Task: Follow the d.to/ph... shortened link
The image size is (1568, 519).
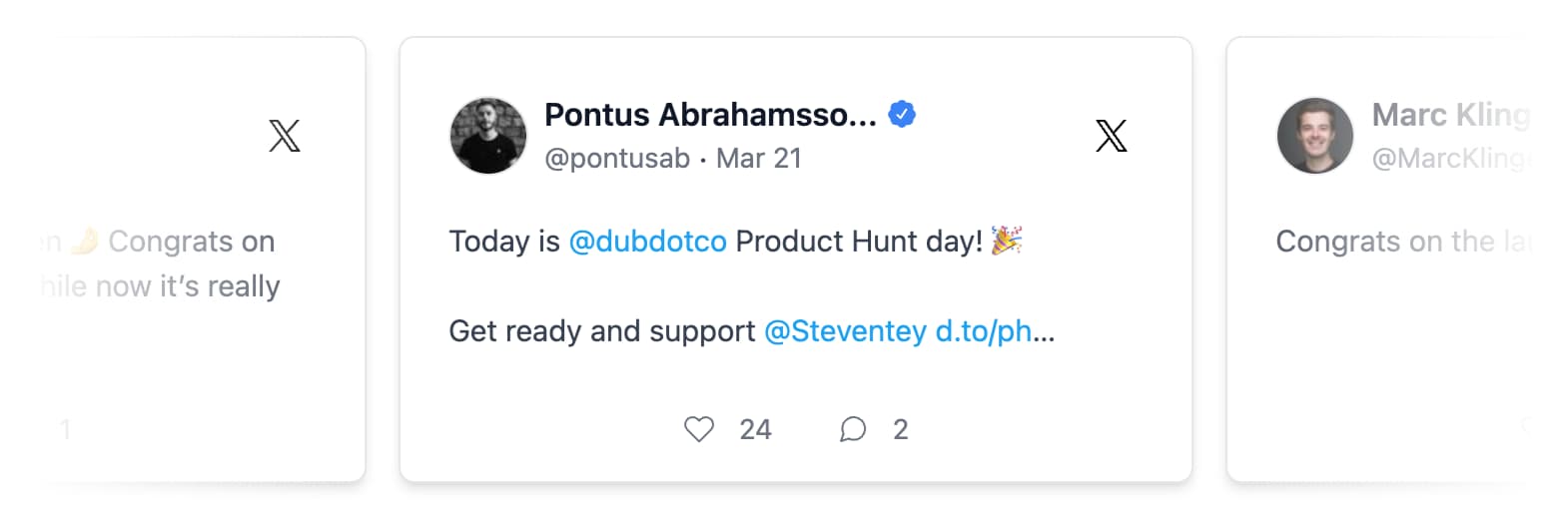Action: [x=995, y=331]
